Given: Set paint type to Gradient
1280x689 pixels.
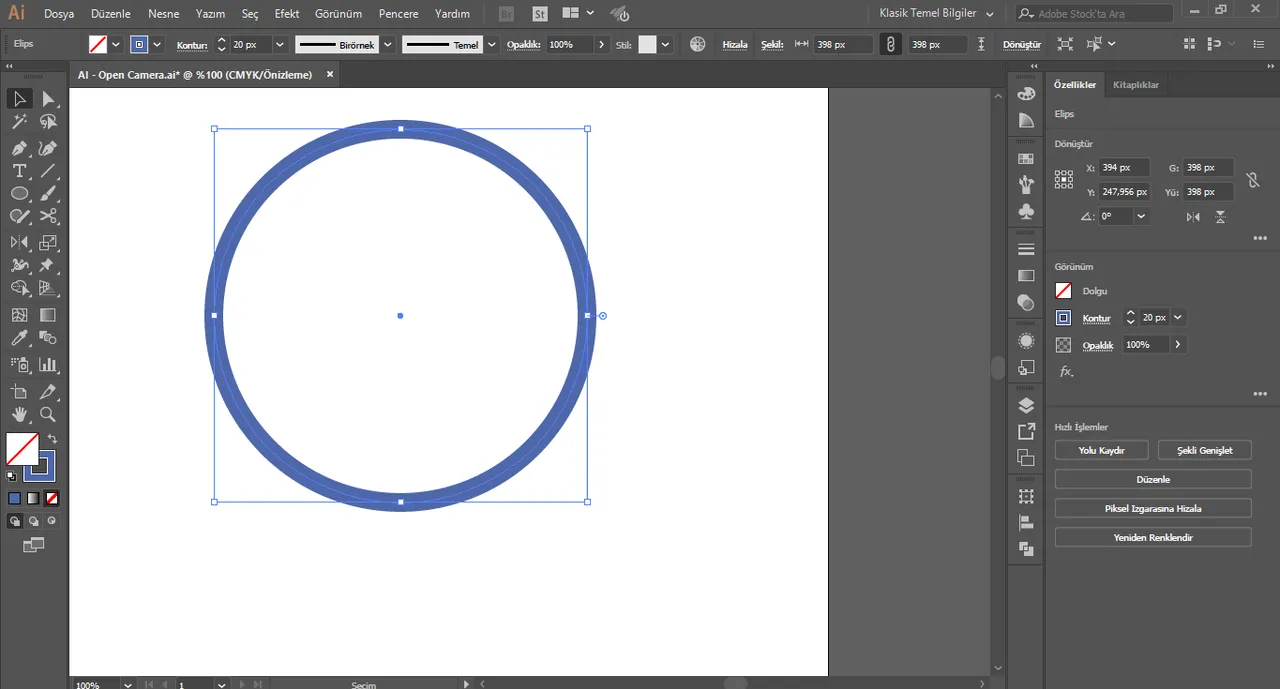Looking at the screenshot, I should [x=33, y=498].
